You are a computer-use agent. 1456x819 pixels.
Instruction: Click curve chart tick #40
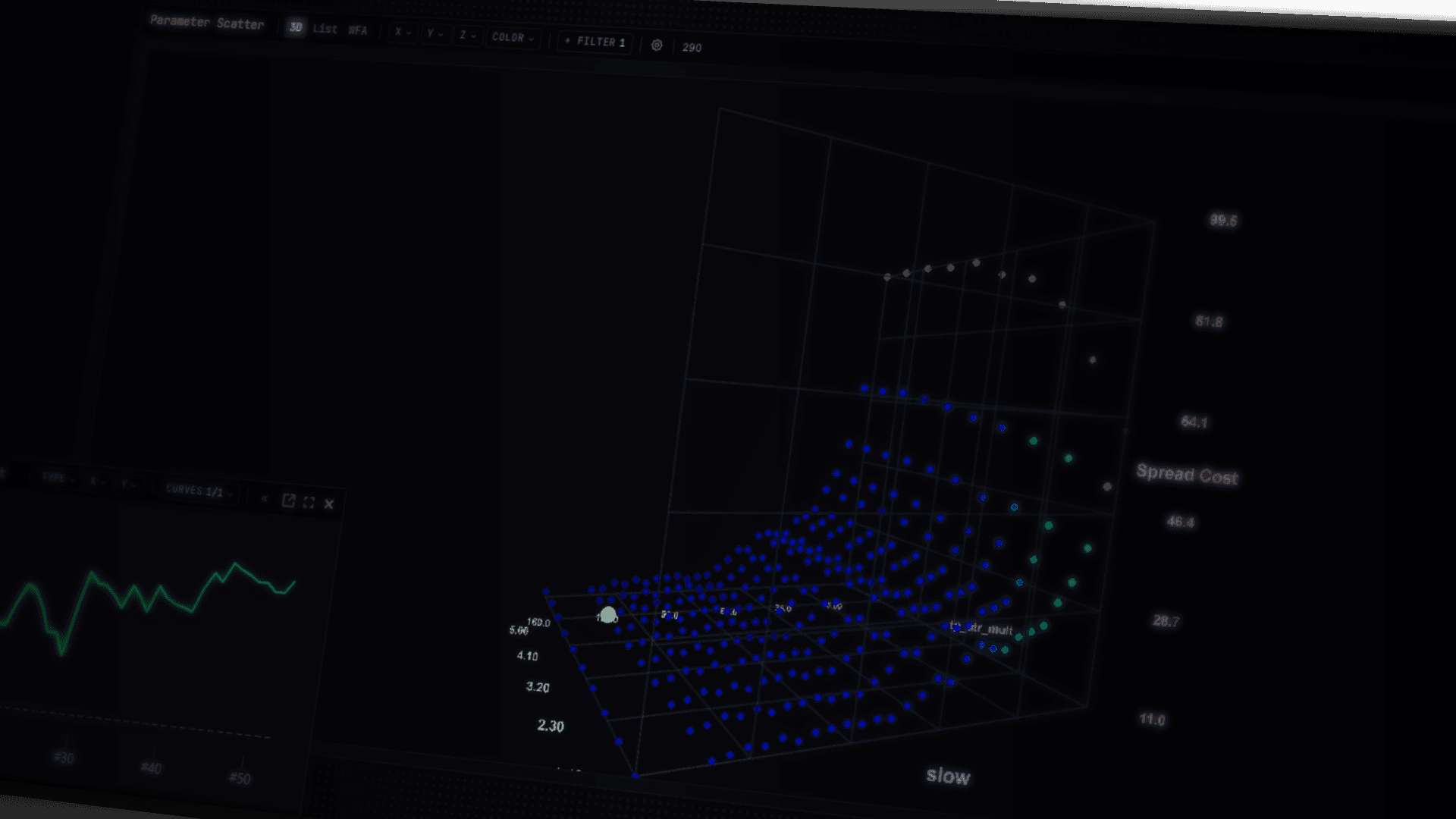coord(151,768)
